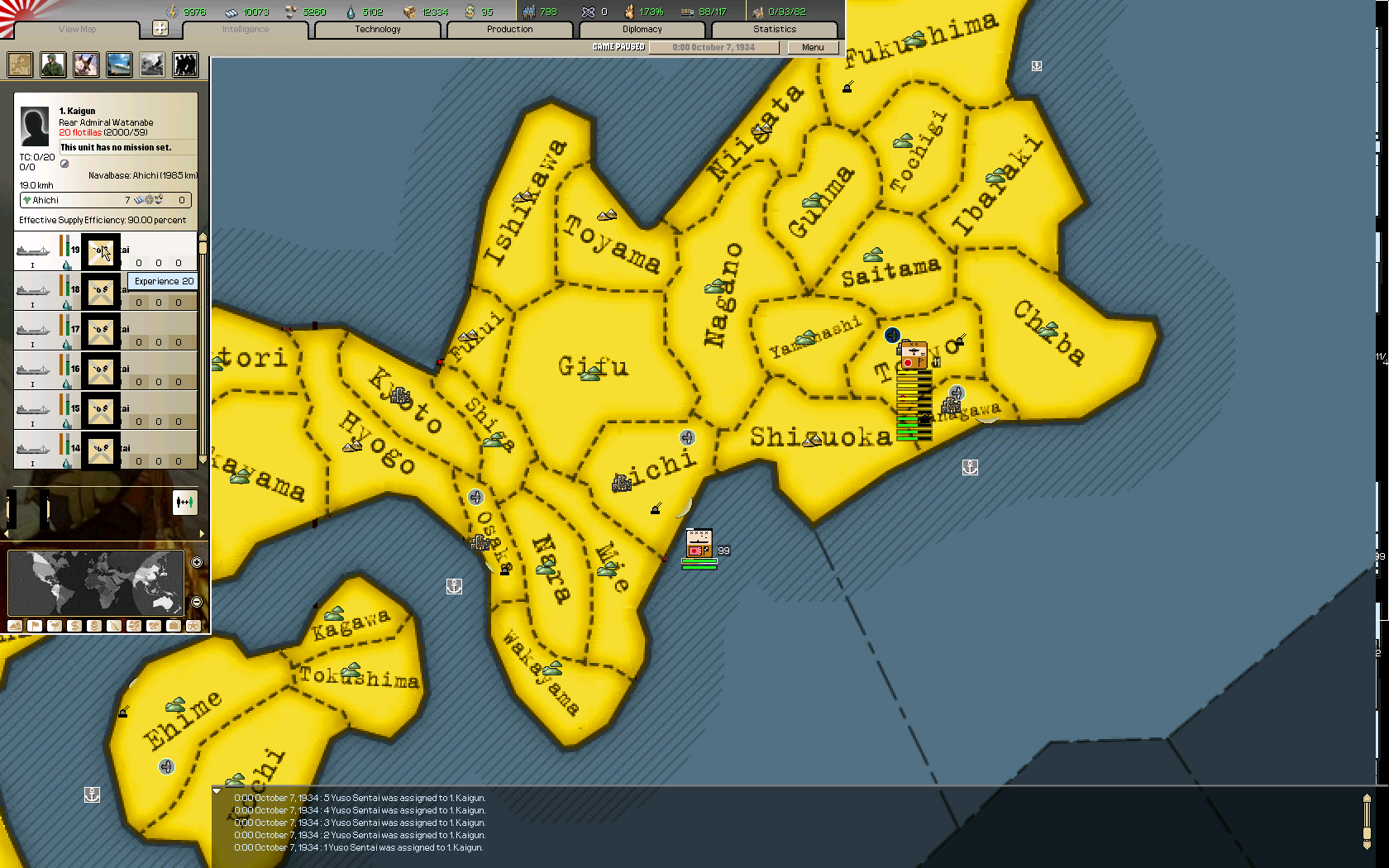
Task: Click the political flag map mode icon below the minimap
Action: (x=35, y=626)
